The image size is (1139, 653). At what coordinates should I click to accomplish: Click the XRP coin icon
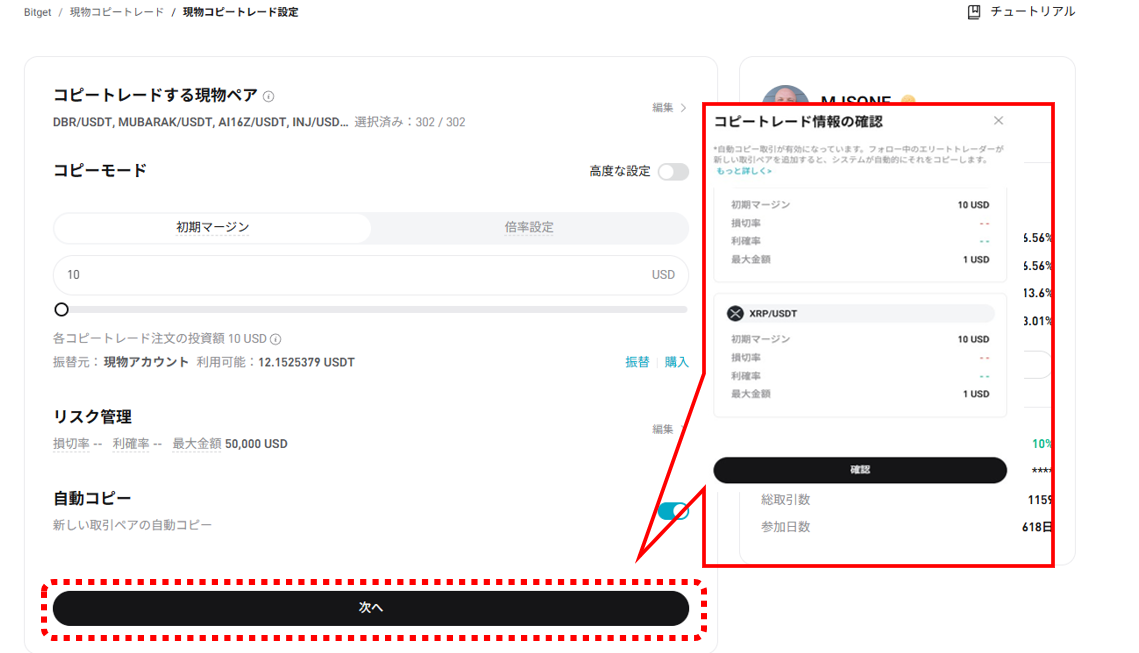737,313
